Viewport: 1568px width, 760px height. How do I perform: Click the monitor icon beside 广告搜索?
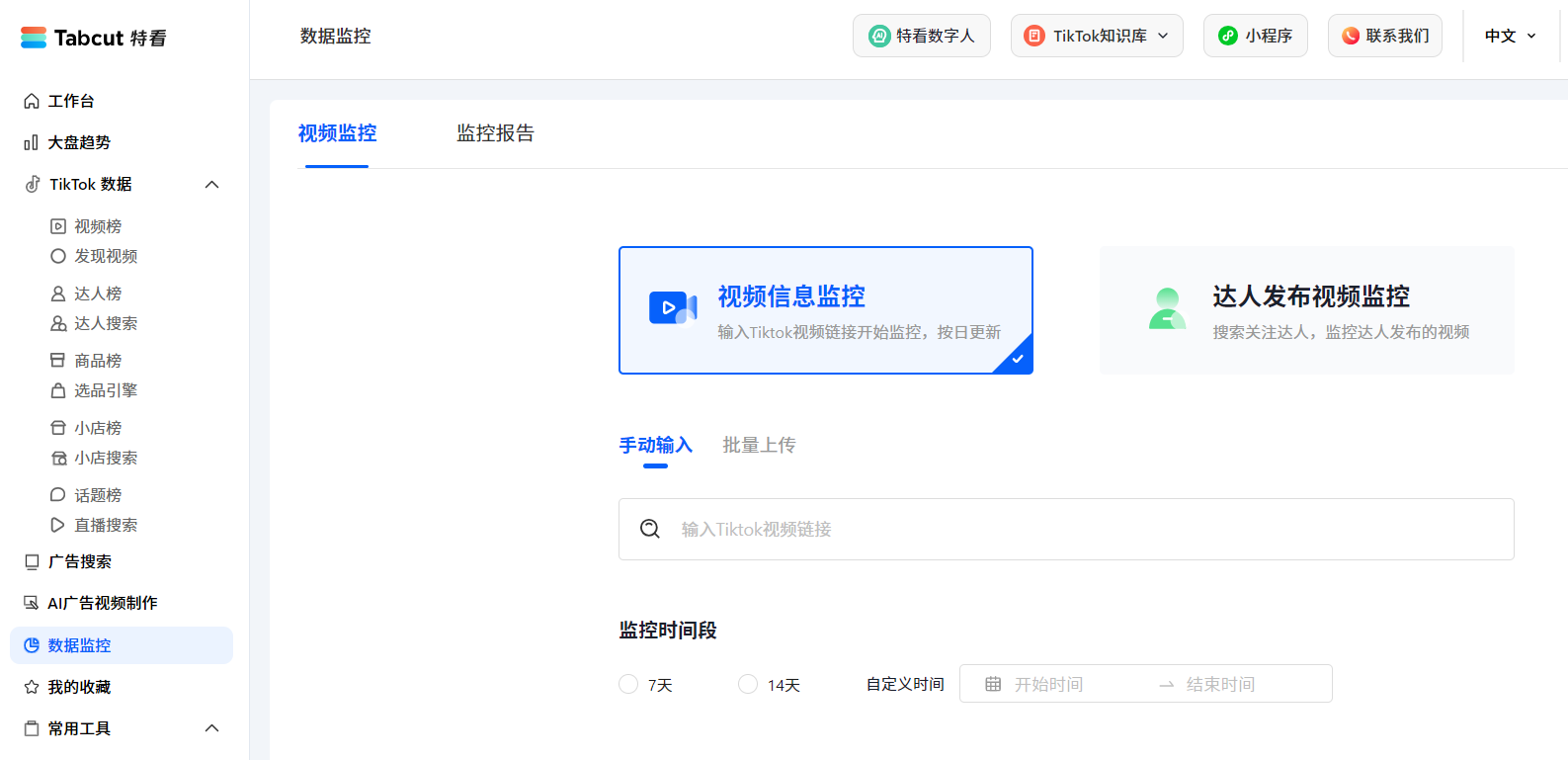[32, 561]
